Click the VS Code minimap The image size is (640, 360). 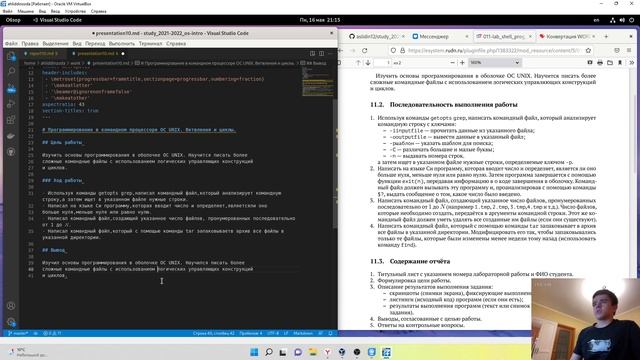(x=318, y=82)
